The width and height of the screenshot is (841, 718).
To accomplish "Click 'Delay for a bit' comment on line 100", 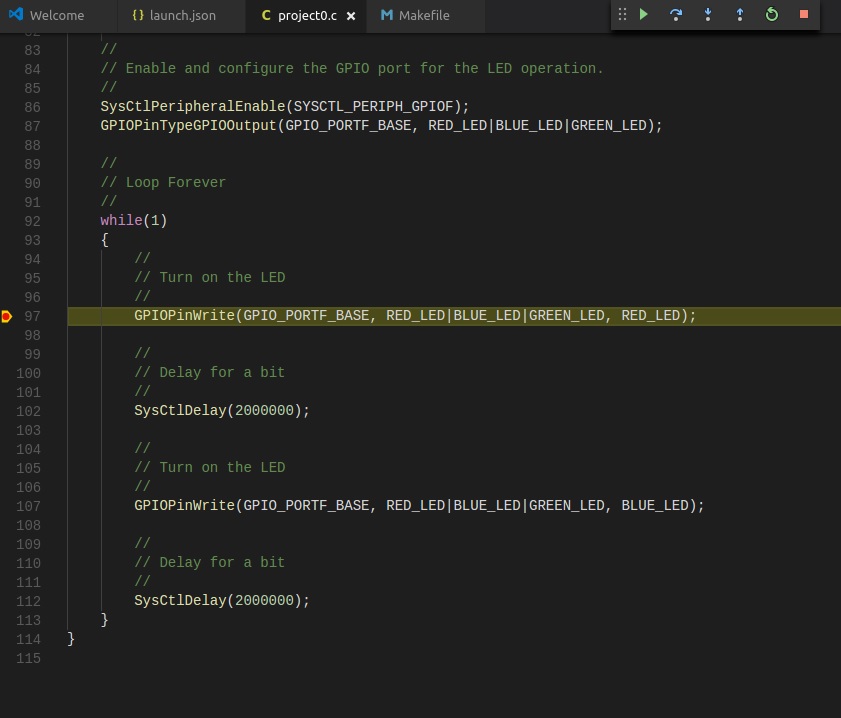I will pyautogui.click(x=209, y=373).
